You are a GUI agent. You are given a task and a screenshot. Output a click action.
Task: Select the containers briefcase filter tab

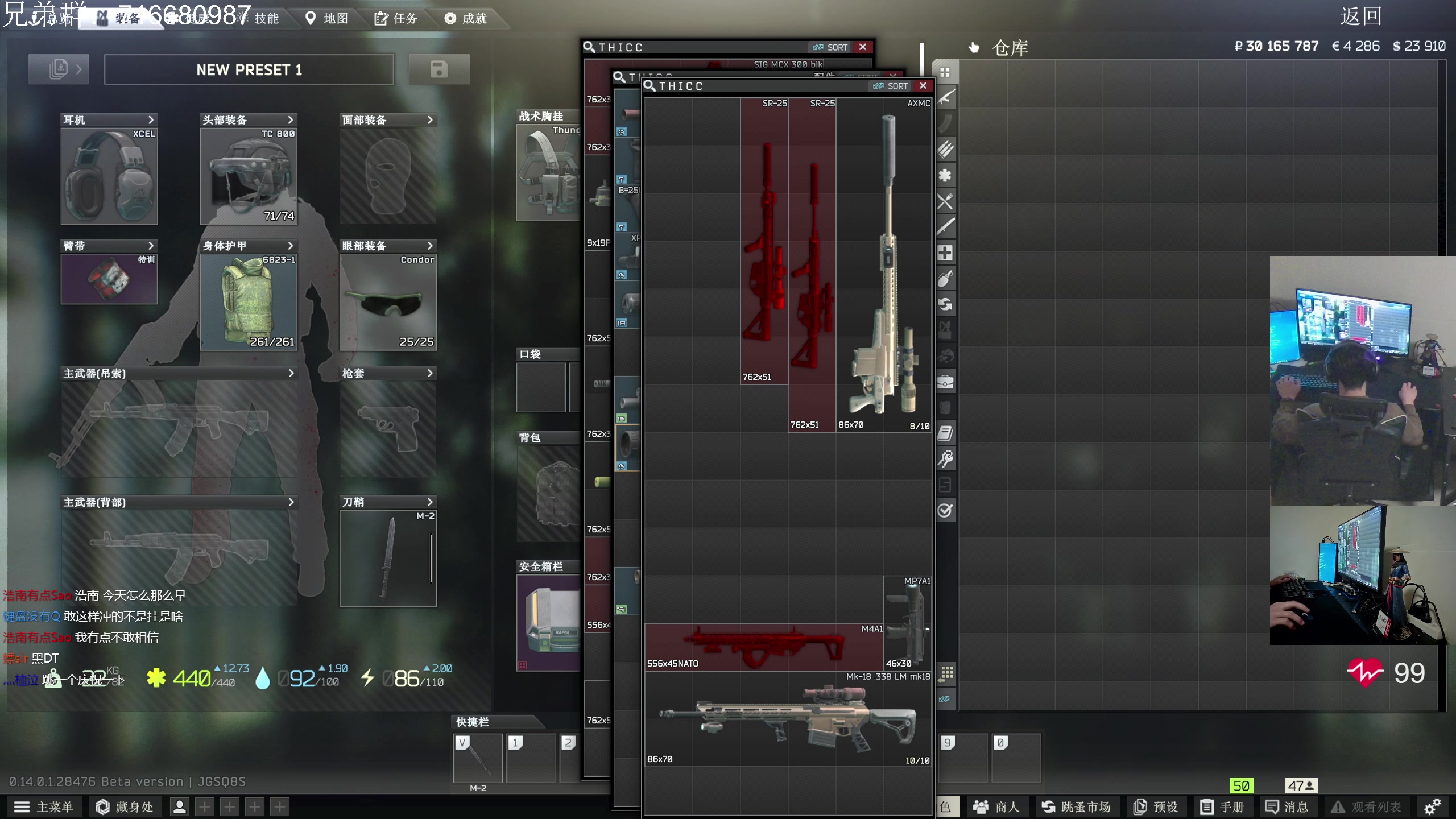click(x=945, y=382)
